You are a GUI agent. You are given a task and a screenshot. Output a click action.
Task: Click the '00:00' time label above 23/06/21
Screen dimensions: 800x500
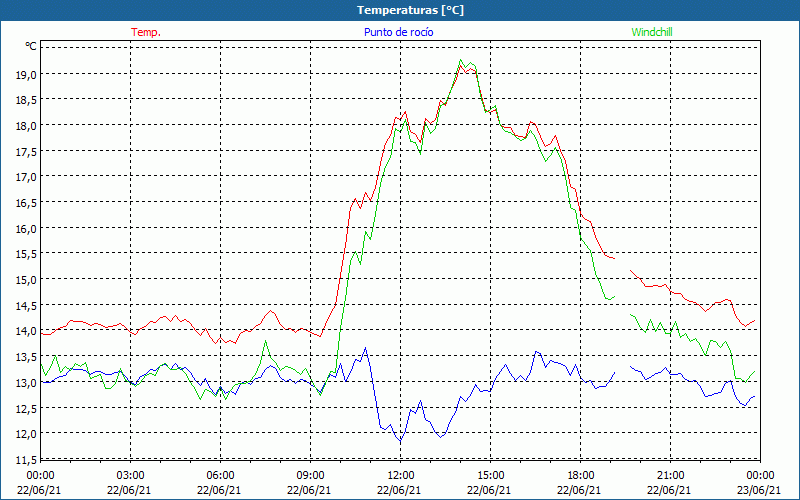click(760, 476)
